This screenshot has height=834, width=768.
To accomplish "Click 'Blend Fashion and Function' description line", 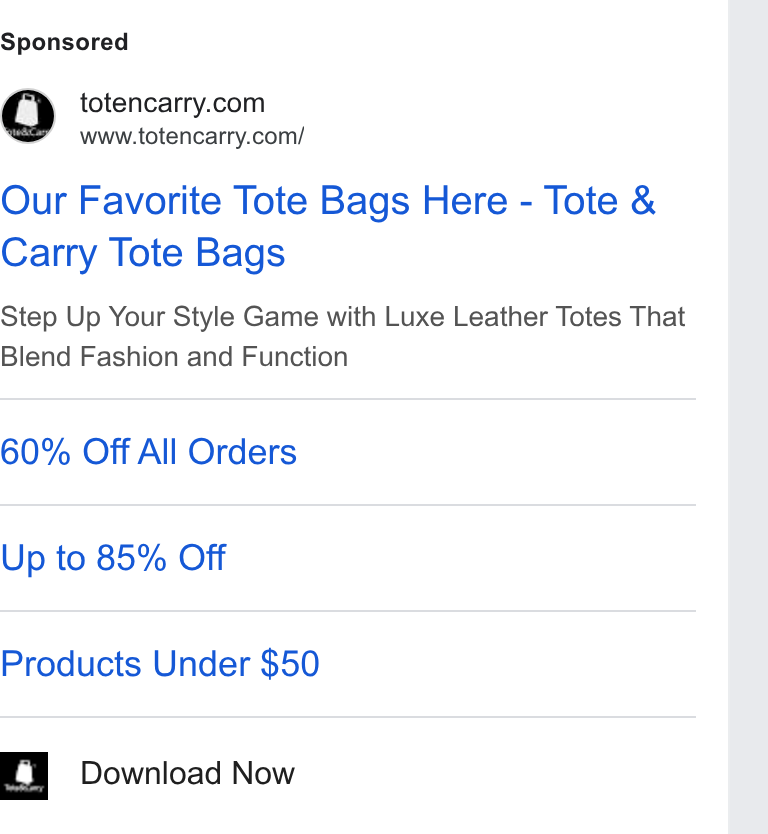I will pyautogui.click(x=174, y=357).
